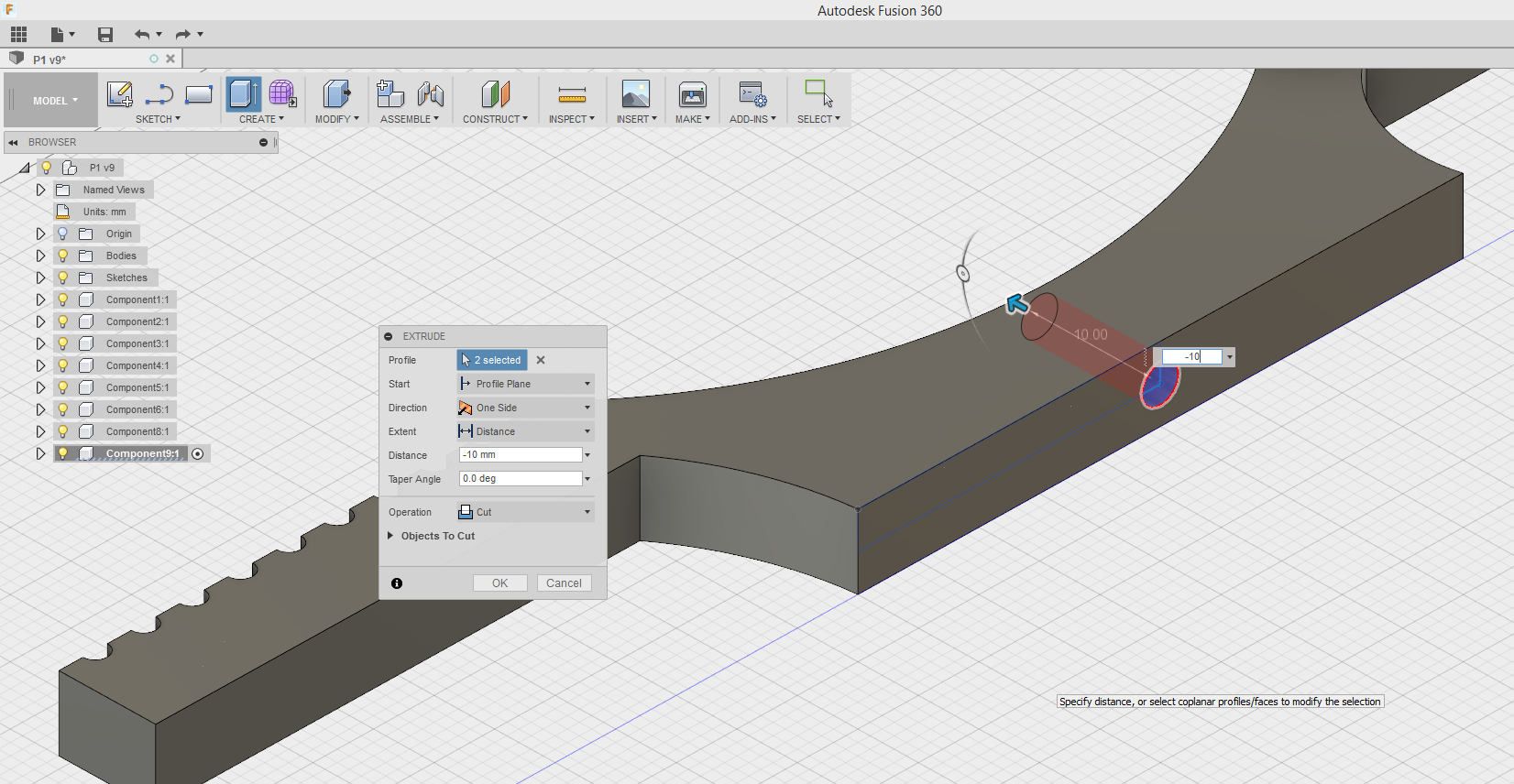Image resolution: width=1514 pixels, height=784 pixels.
Task: Select the Insert image icon
Action: click(x=635, y=94)
